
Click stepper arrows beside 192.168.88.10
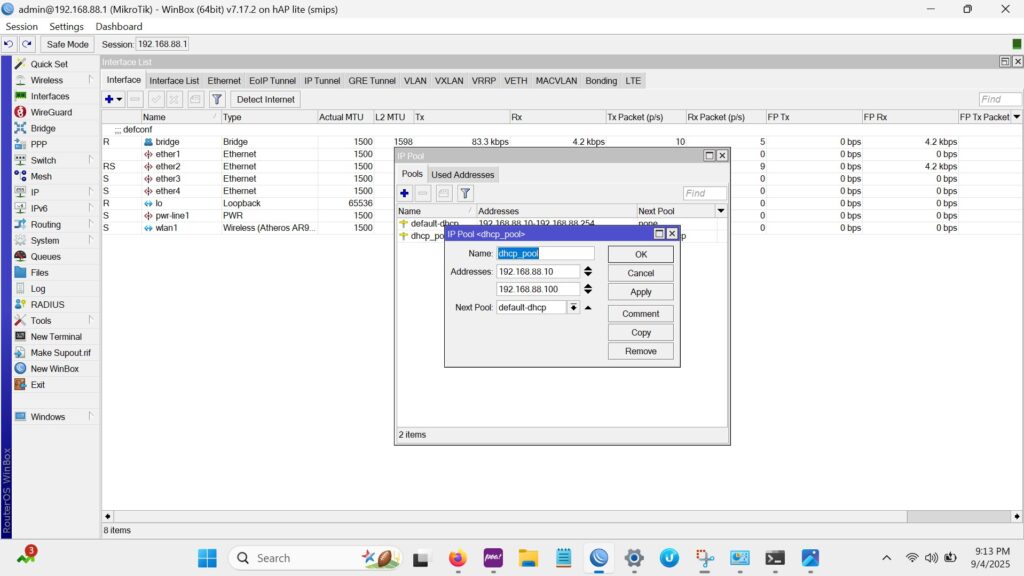pyautogui.click(x=588, y=271)
